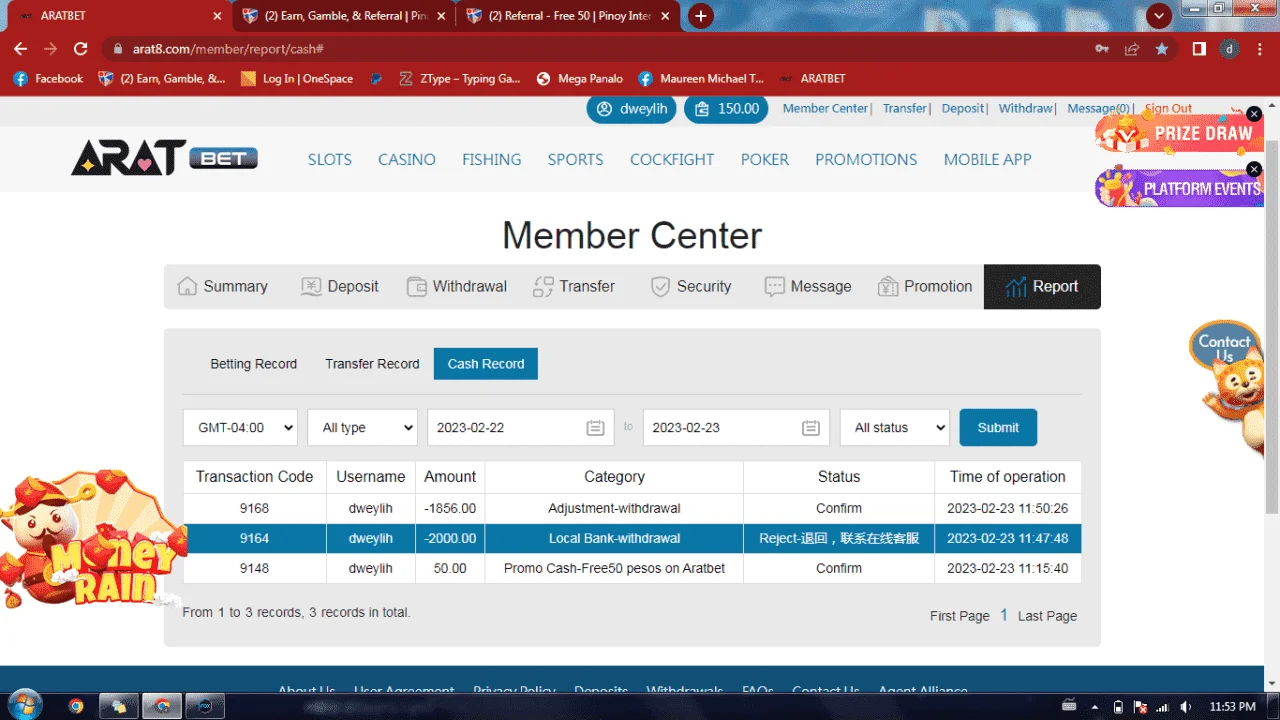Image resolution: width=1280 pixels, height=720 pixels.
Task: Show hidden system tray icons
Action: tap(1096, 707)
